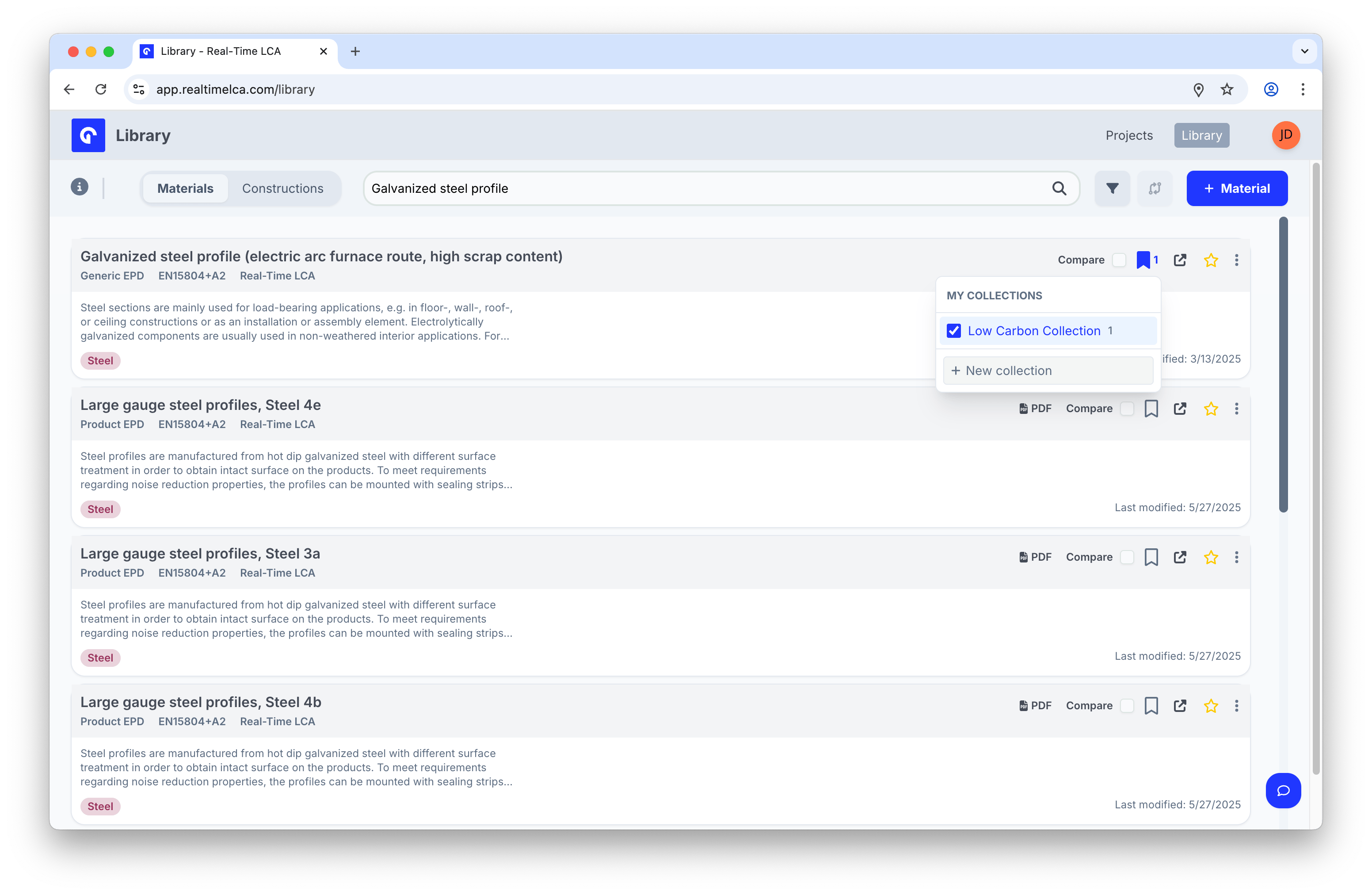The height and width of the screenshot is (895, 1372).
Task: Open more options for Steel 4e
Action: 1237,409
